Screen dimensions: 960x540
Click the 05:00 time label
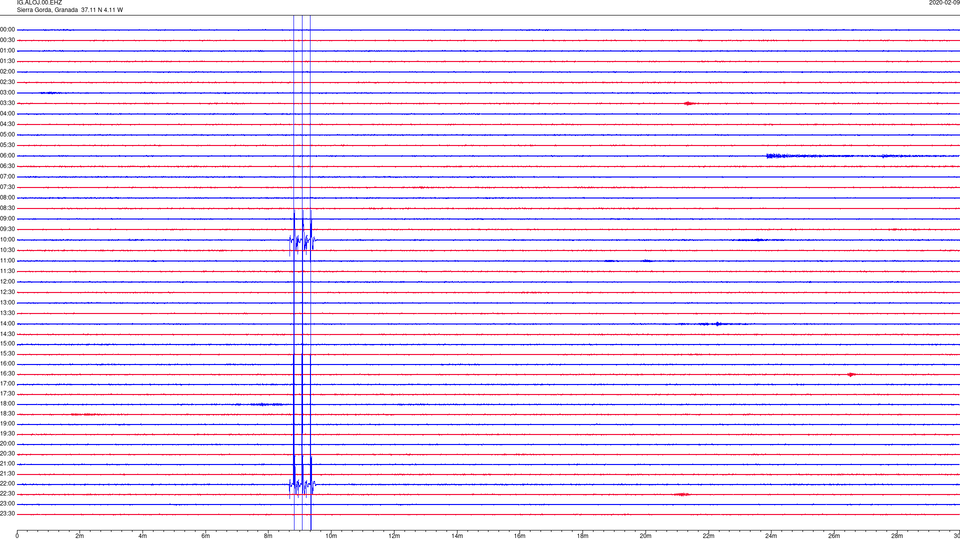tap(7, 135)
